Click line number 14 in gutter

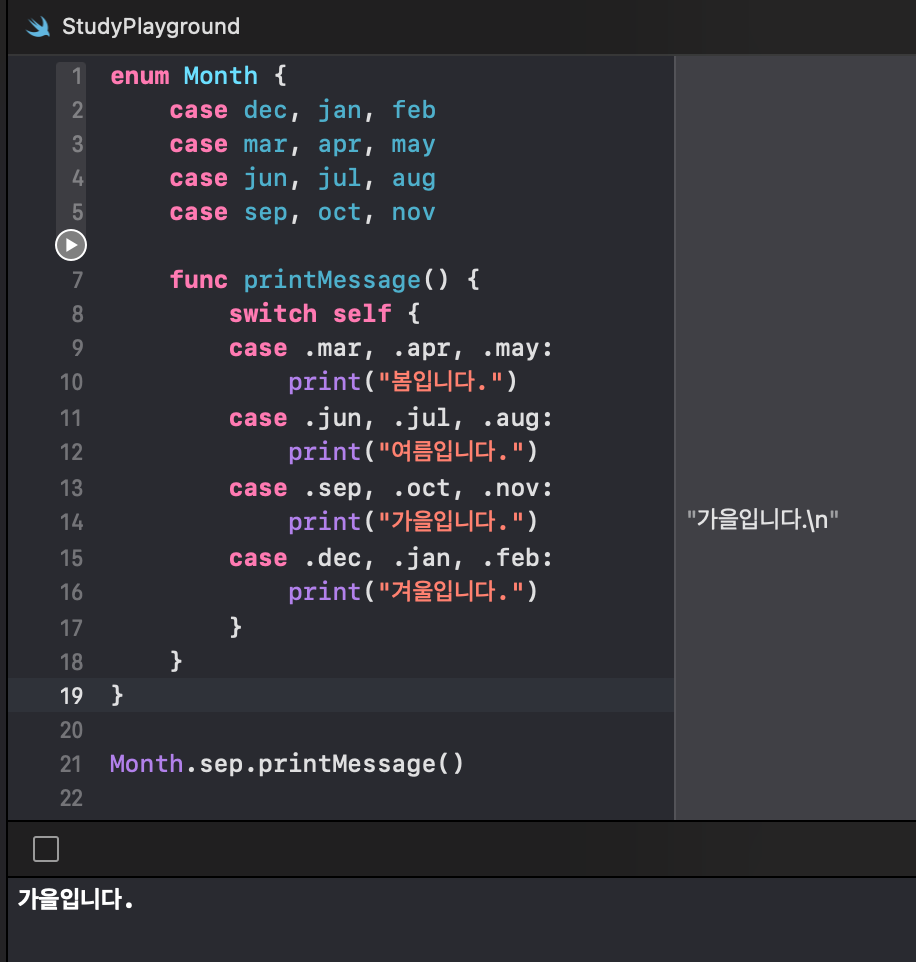tap(71, 522)
